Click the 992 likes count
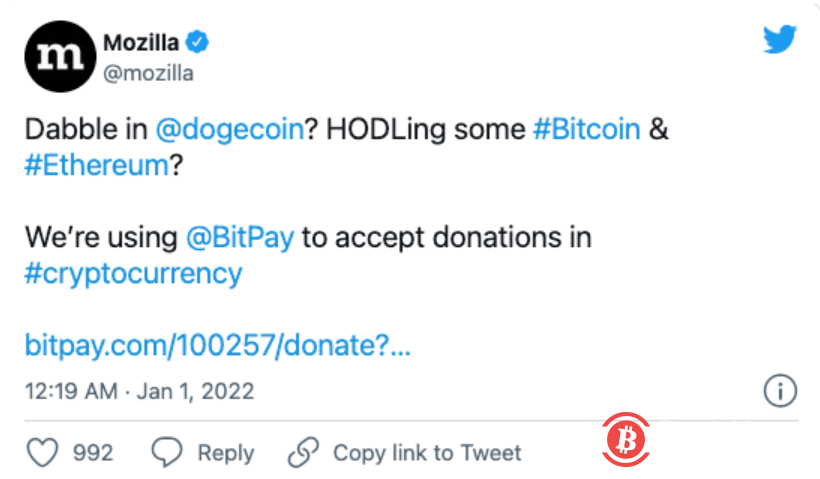 pyautogui.click(x=92, y=453)
